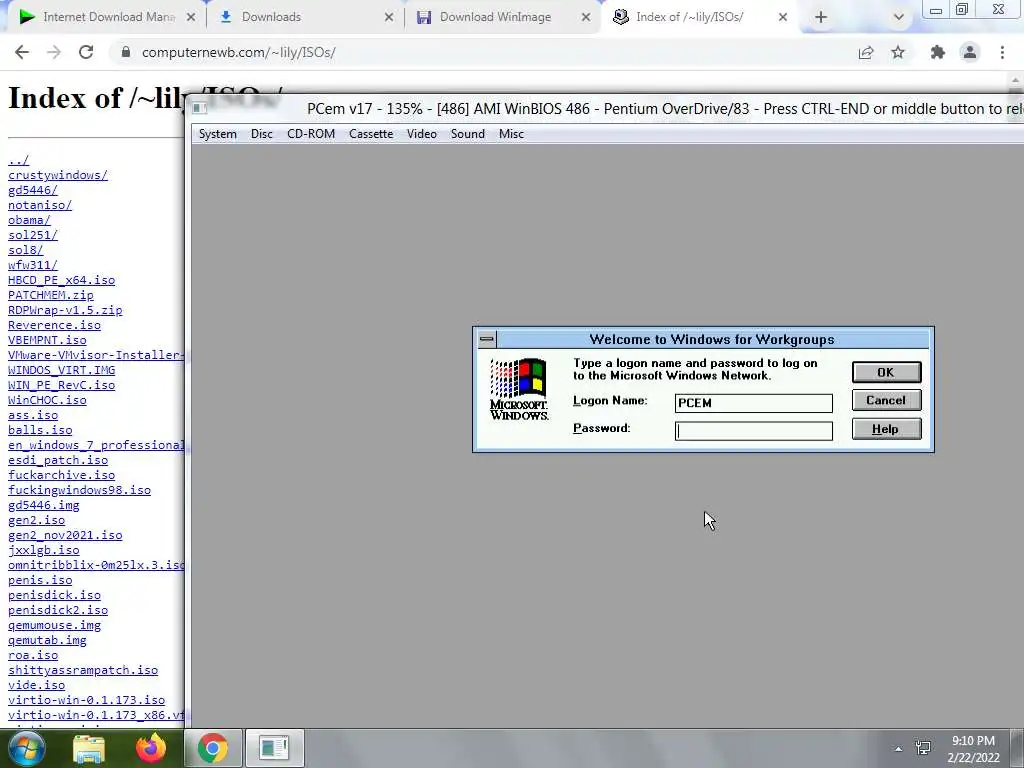Open the clock showing 9:10 PM
Screen dimensions: 1024x768
coord(973,749)
